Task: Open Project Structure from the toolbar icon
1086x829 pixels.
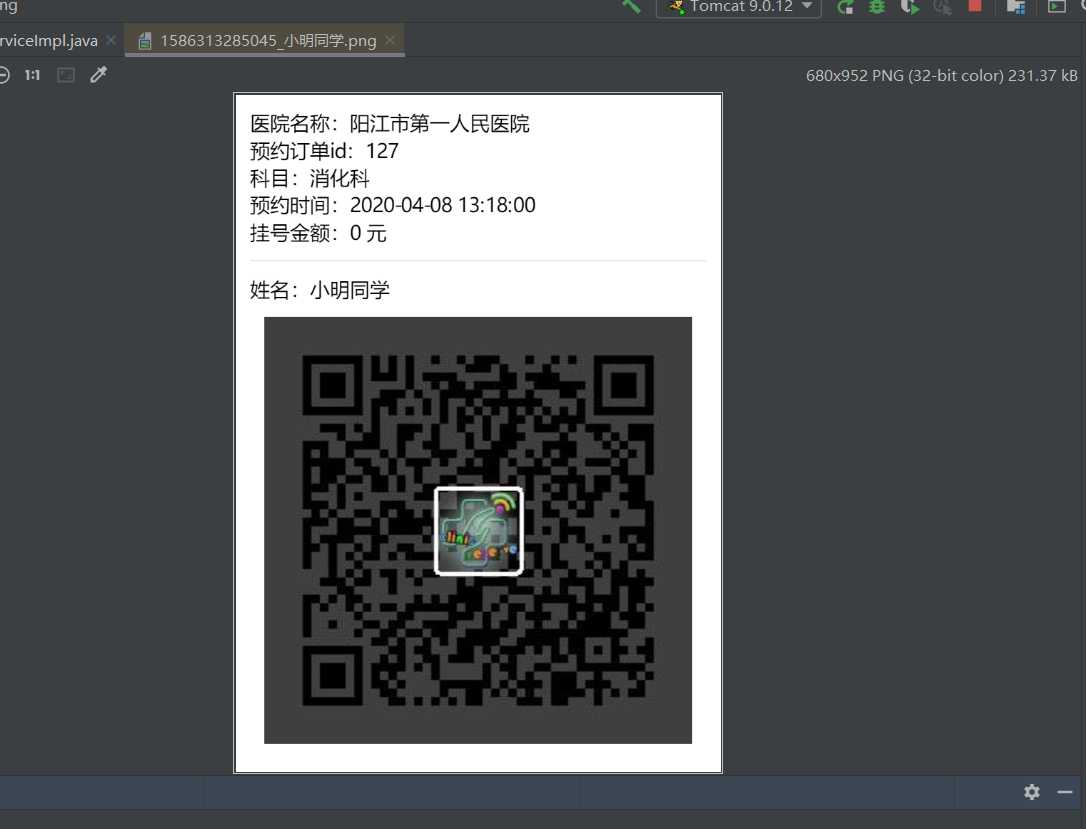Action: [x=1016, y=7]
